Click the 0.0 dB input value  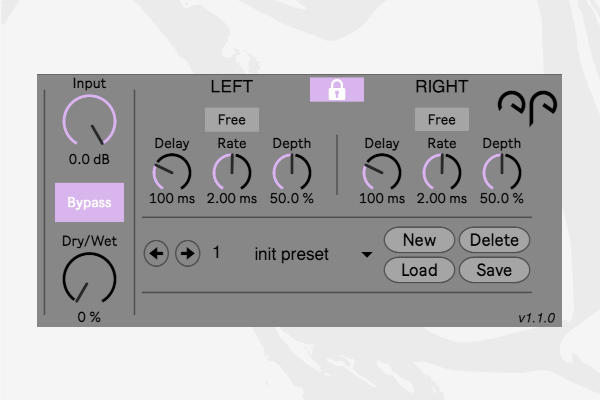coord(89,159)
